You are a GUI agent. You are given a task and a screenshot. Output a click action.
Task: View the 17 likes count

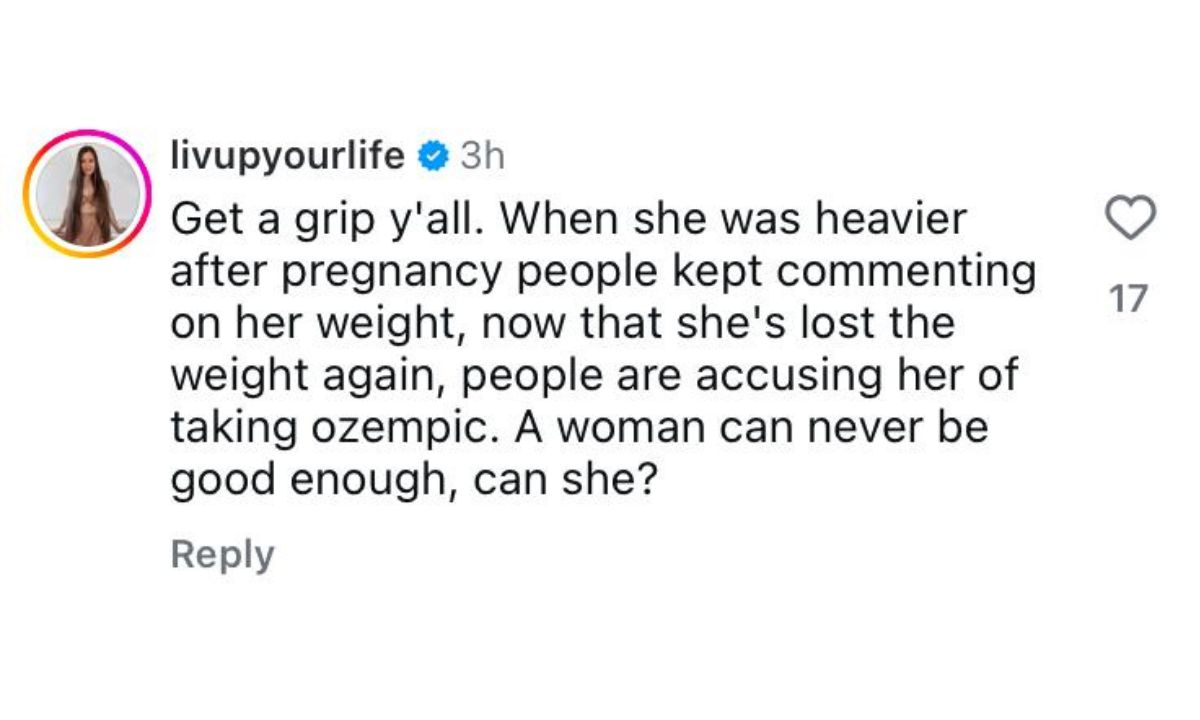1129,299
